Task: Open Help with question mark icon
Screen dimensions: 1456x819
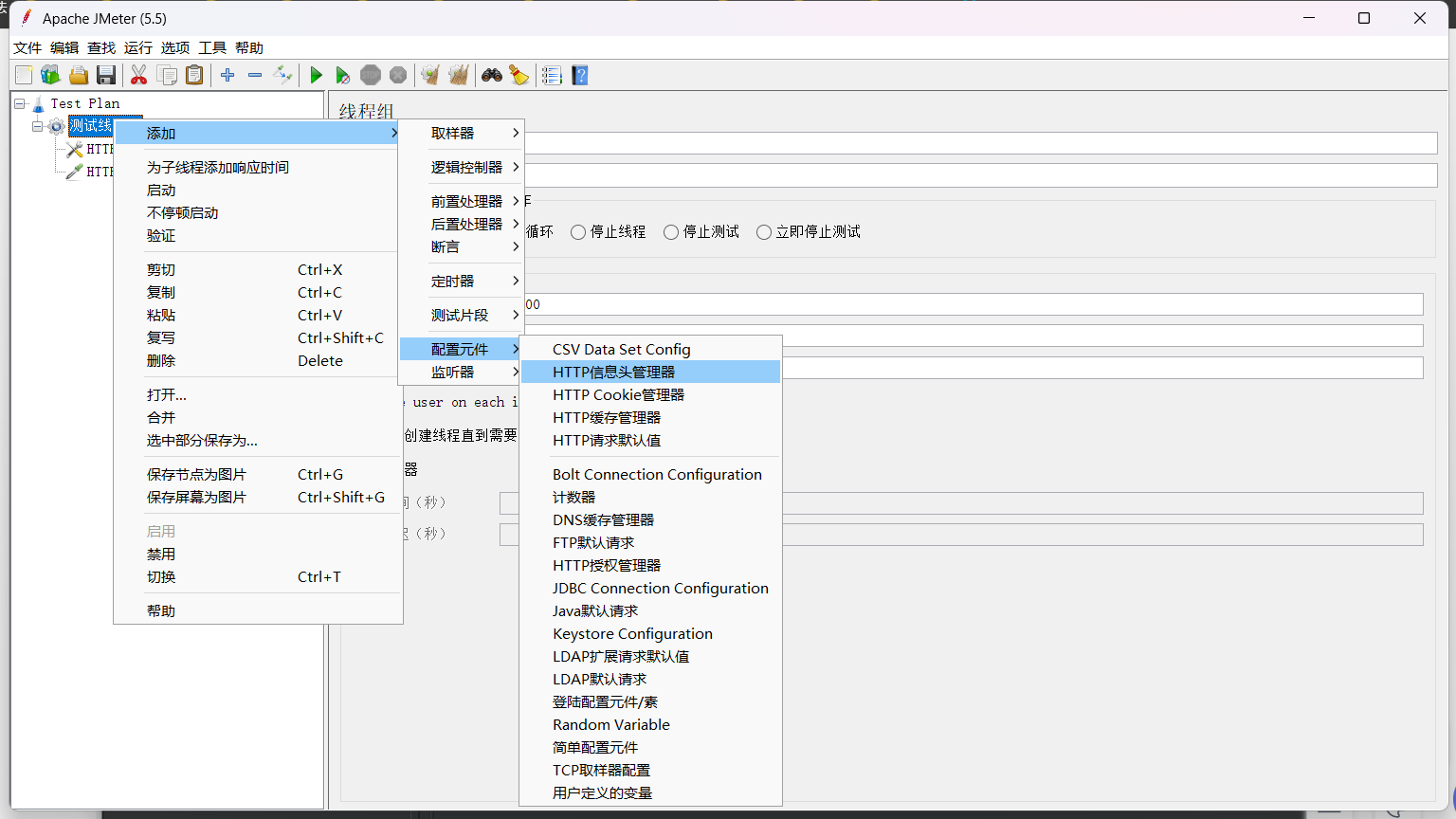Action: click(x=580, y=75)
